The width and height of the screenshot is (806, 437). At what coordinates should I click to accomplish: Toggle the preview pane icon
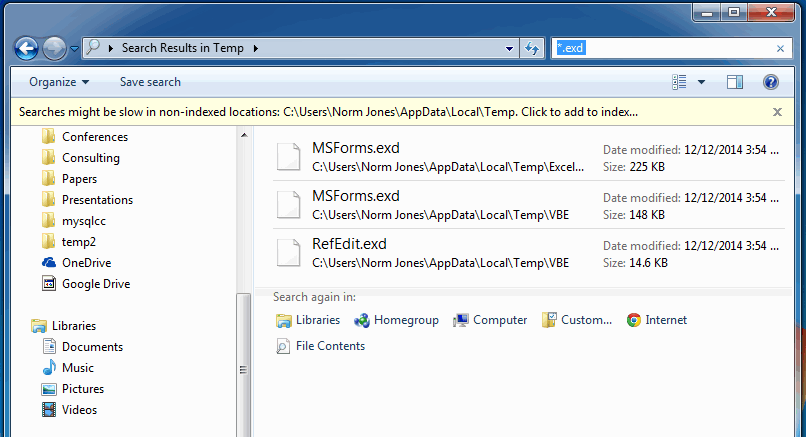point(735,82)
